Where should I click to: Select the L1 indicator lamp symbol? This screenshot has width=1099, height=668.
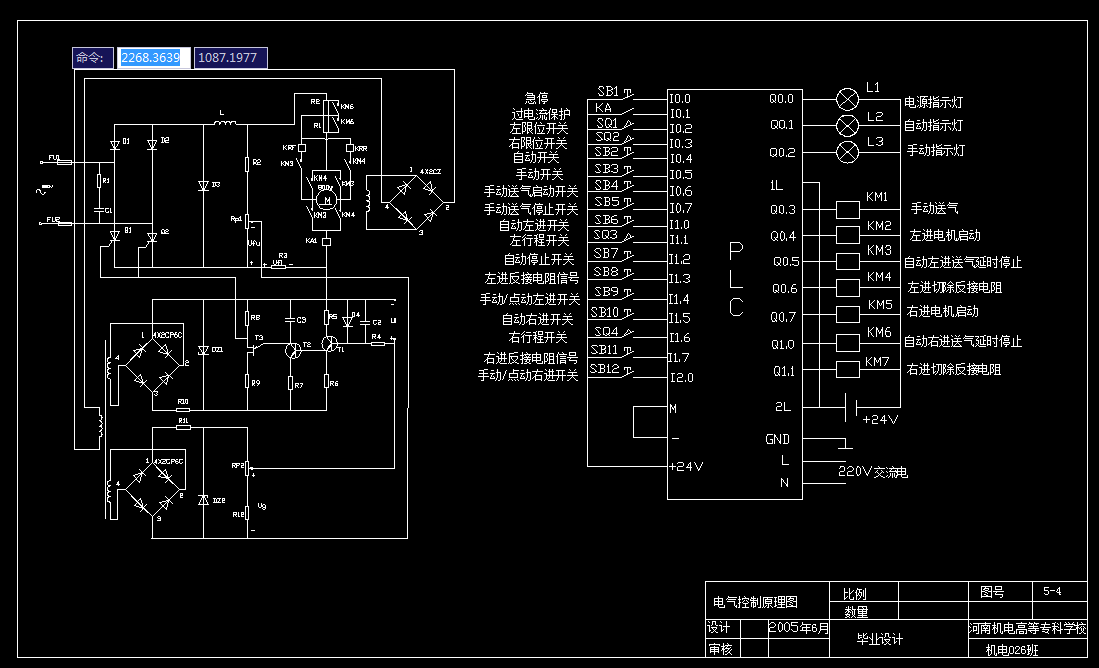(847, 100)
